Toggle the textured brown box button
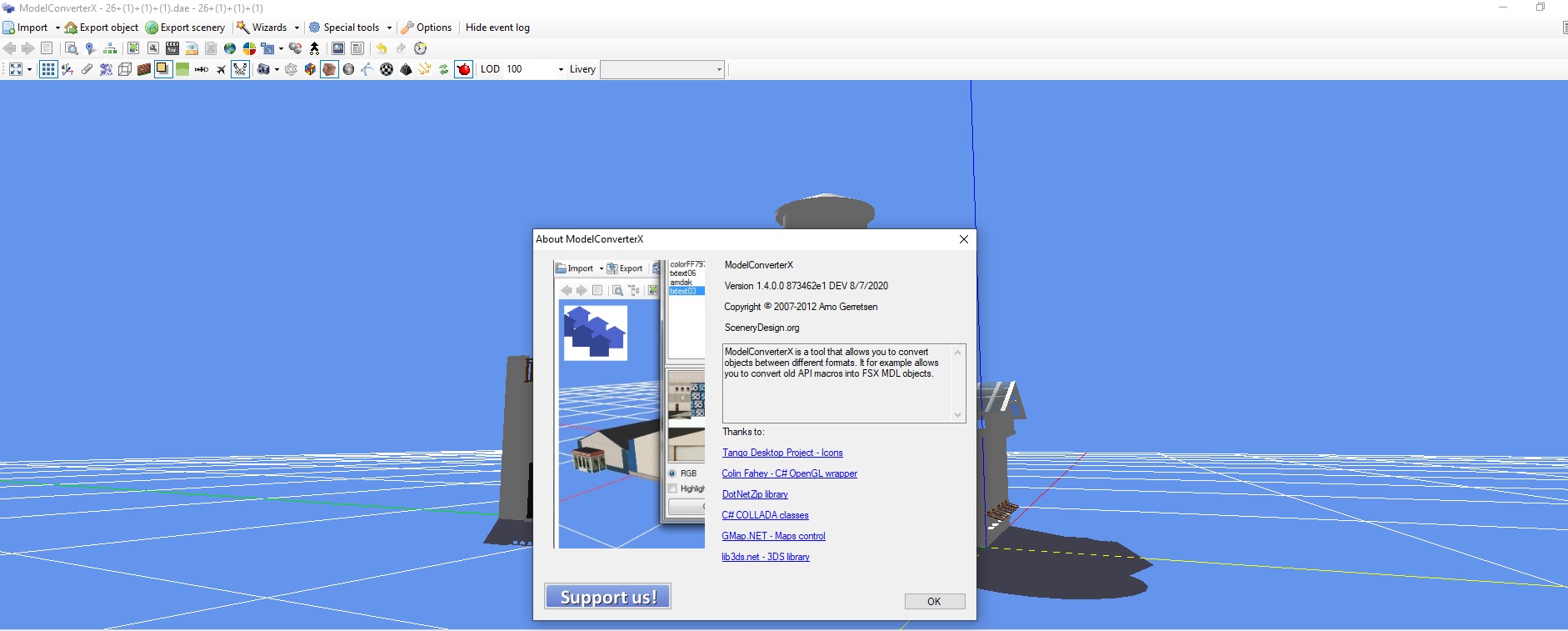This screenshot has height=631, width=1568. click(329, 69)
